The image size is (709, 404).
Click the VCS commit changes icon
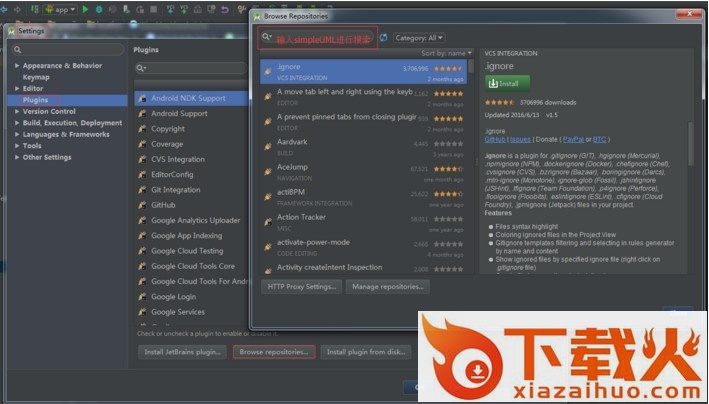point(184,9)
